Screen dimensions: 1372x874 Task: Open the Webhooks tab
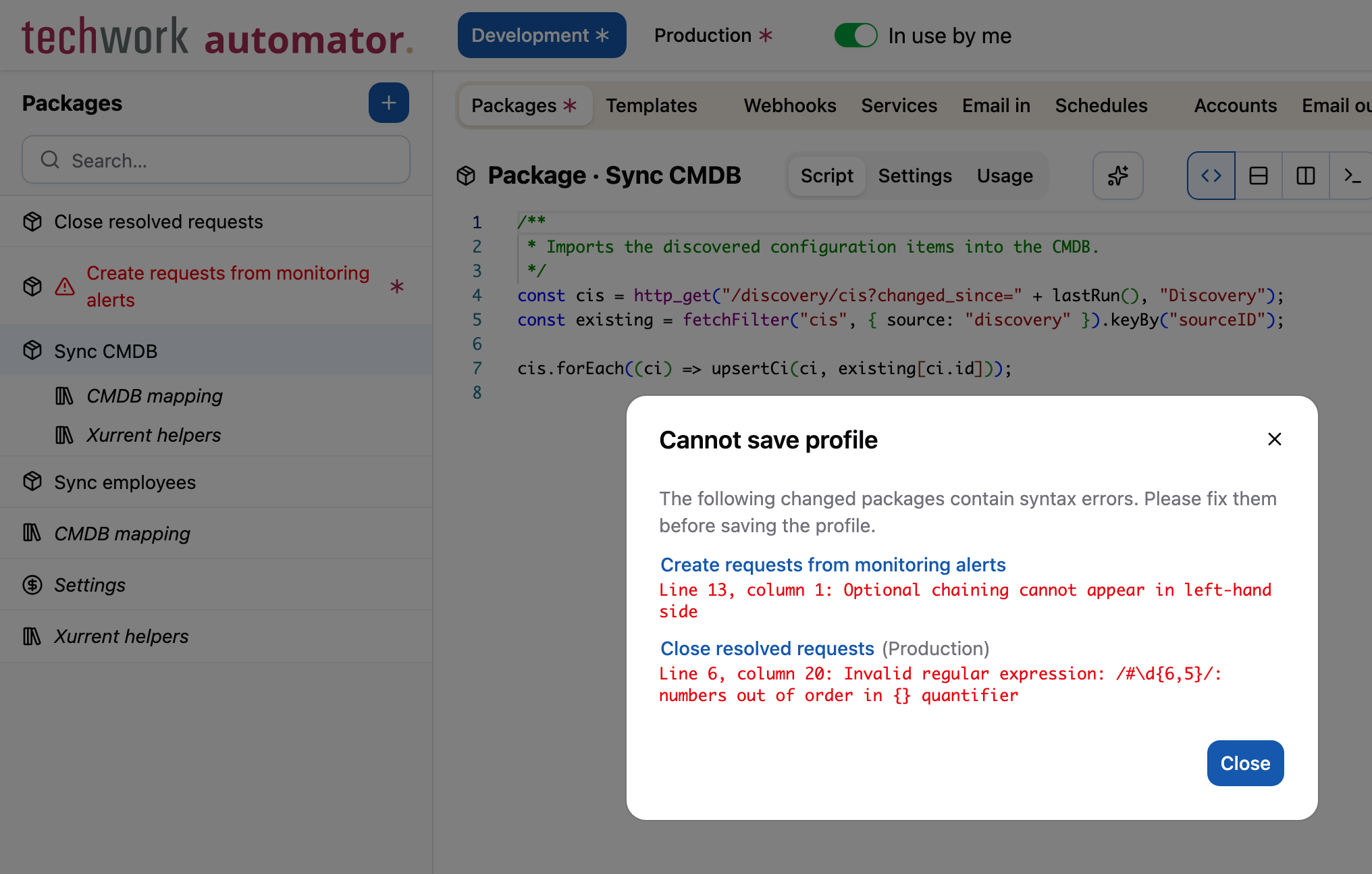(x=790, y=105)
